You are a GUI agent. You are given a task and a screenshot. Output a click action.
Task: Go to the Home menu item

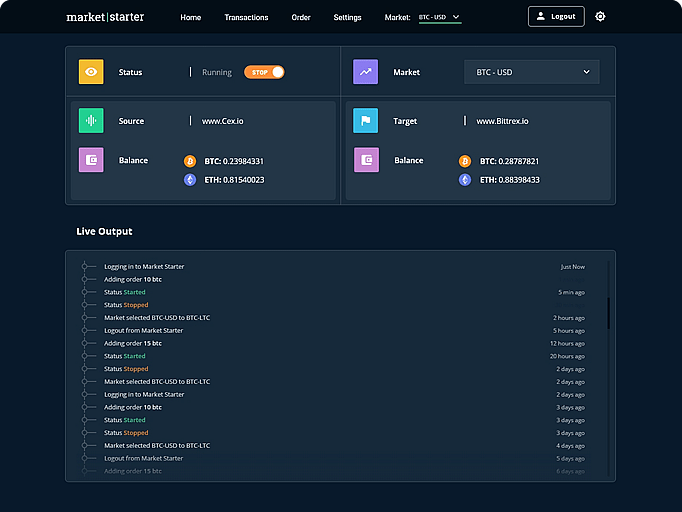tap(190, 17)
